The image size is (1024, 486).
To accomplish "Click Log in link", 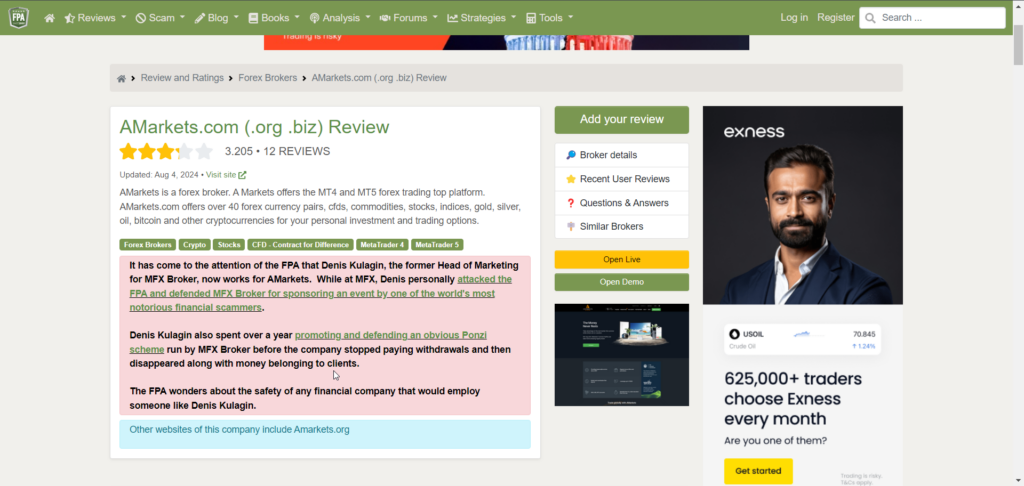I will pyautogui.click(x=794, y=18).
